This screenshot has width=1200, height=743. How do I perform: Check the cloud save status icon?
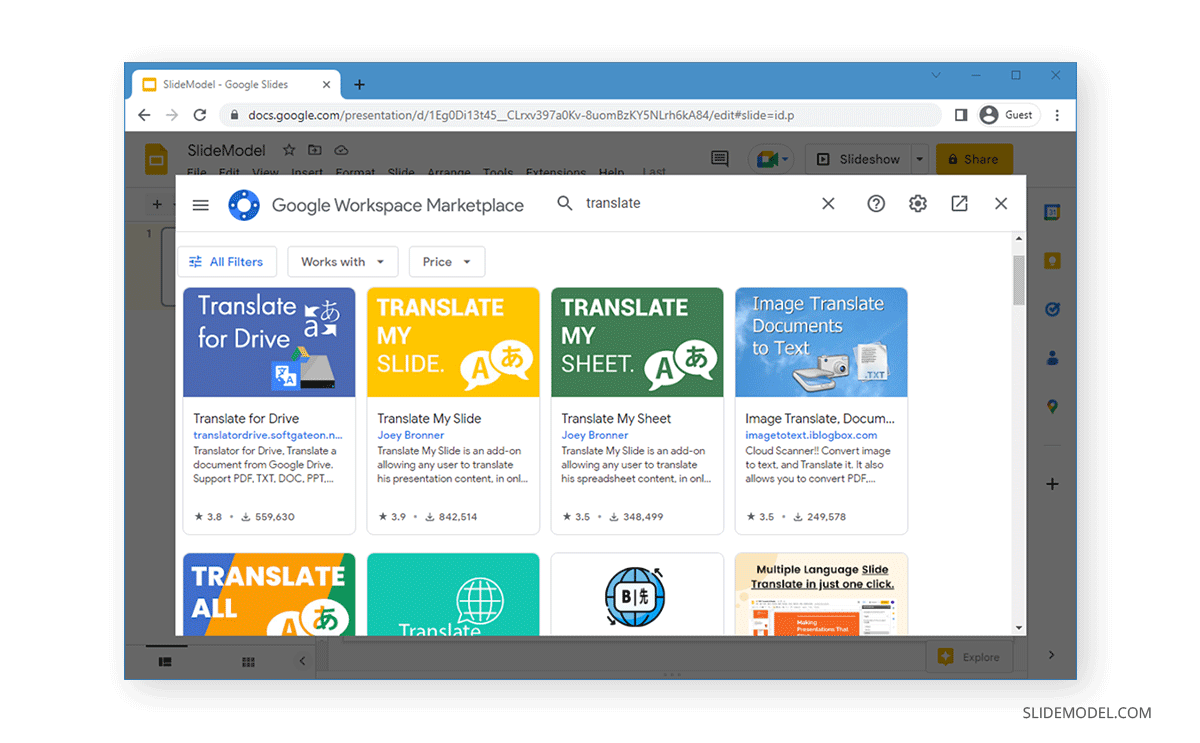341,150
